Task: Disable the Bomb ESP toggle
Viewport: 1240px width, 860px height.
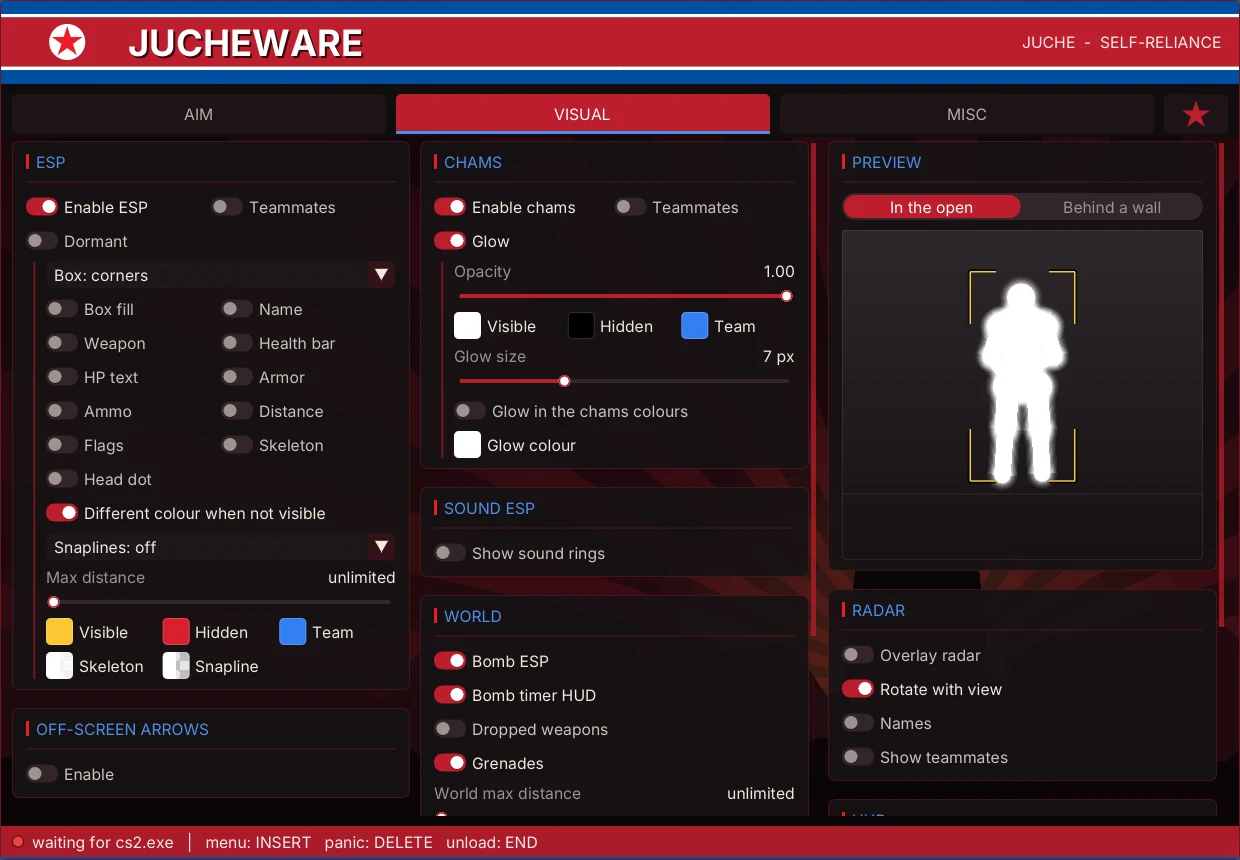Action: 450,661
